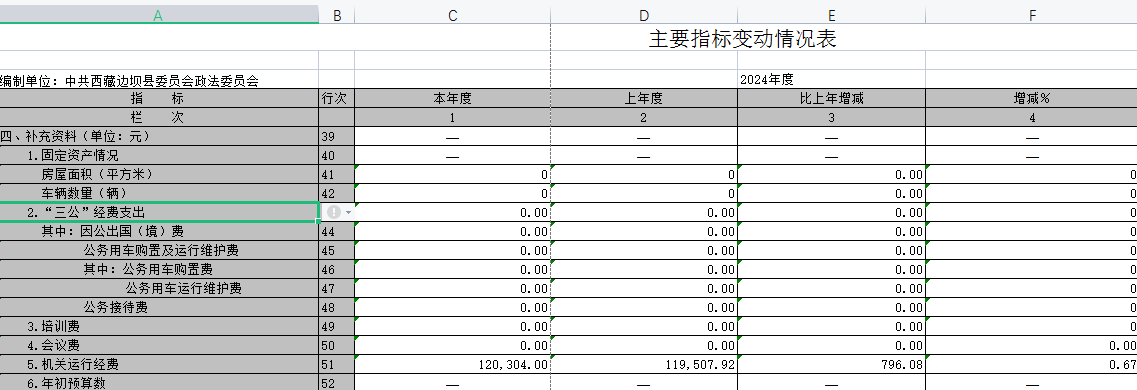Viewport: 1137px width, 390px height.
Task: Select the 车辆数量（辆） row label
Action: click(159, 193)
